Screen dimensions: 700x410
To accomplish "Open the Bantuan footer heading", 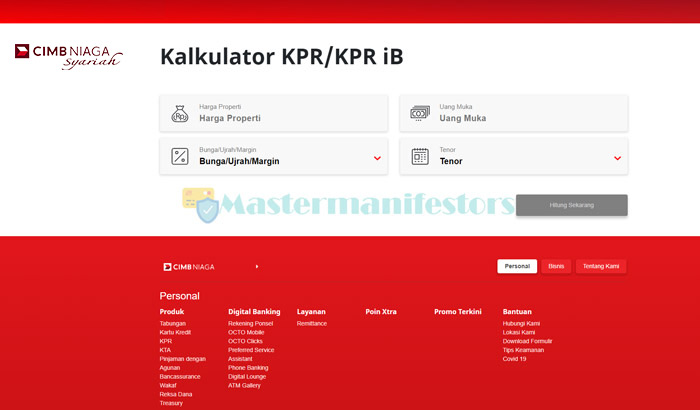I will tap(517, 312).
